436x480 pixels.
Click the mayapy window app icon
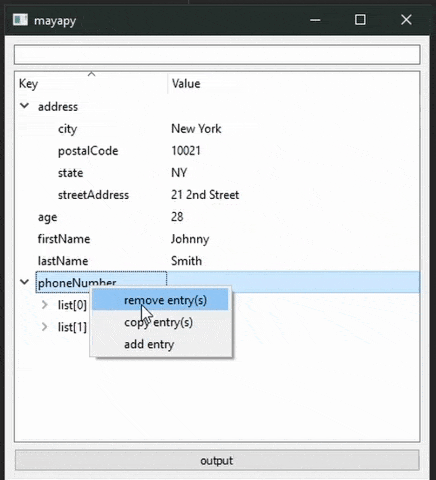coord(20,20)
